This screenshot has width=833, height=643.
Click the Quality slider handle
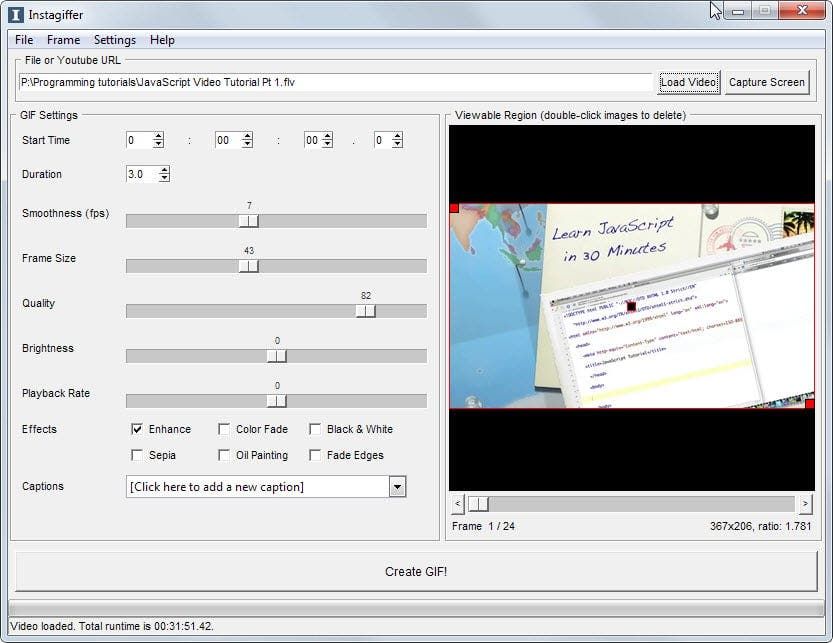[366, 311]
